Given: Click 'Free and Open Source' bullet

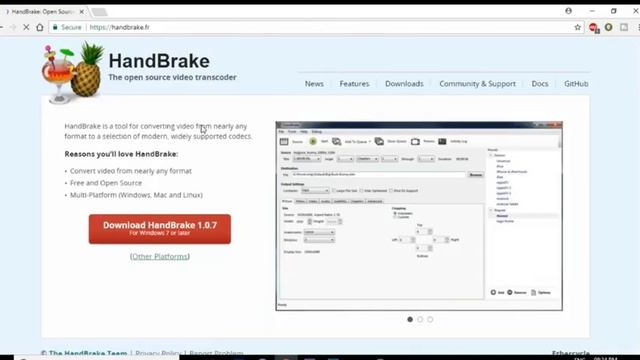Looking at the screenshot, I should click(106, 183).
